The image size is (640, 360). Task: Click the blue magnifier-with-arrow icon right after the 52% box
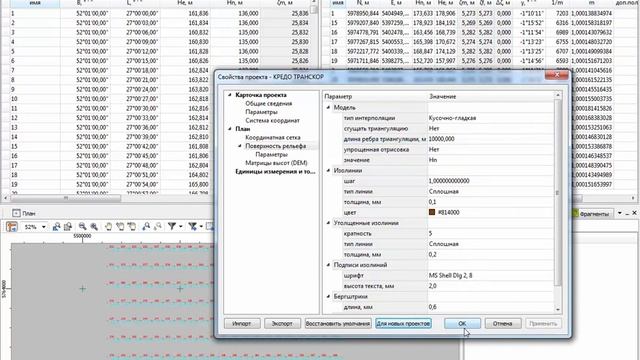(x=56, y=227)
